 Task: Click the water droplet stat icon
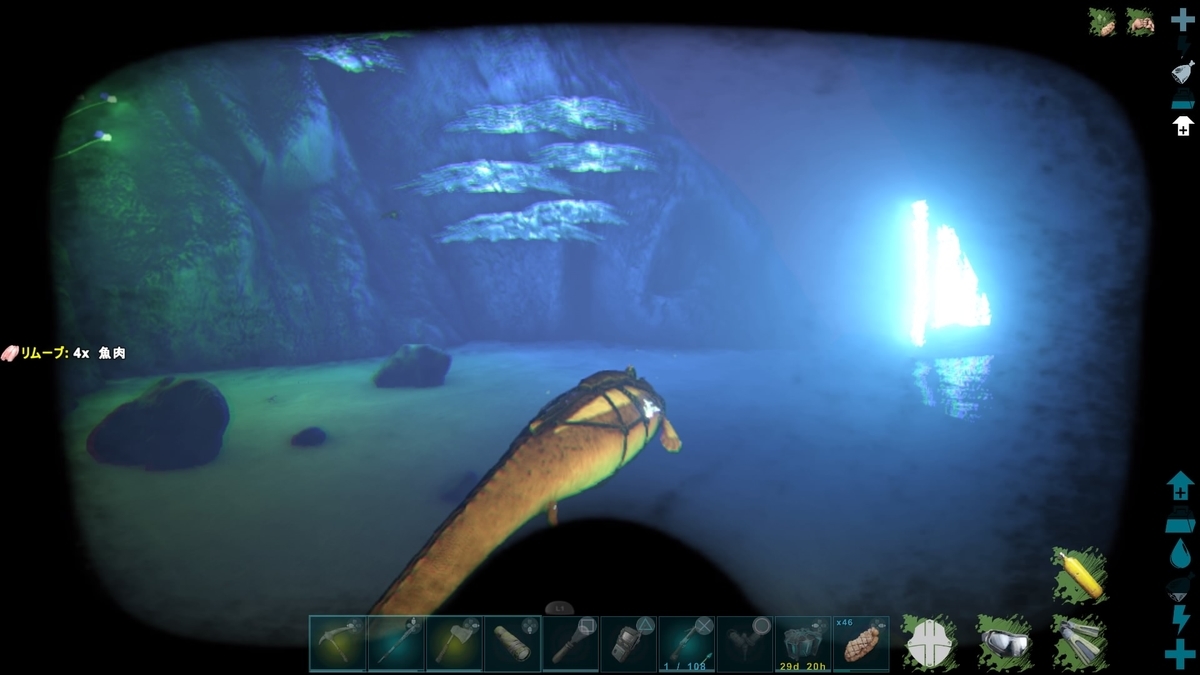click(x=1181, y=553)
